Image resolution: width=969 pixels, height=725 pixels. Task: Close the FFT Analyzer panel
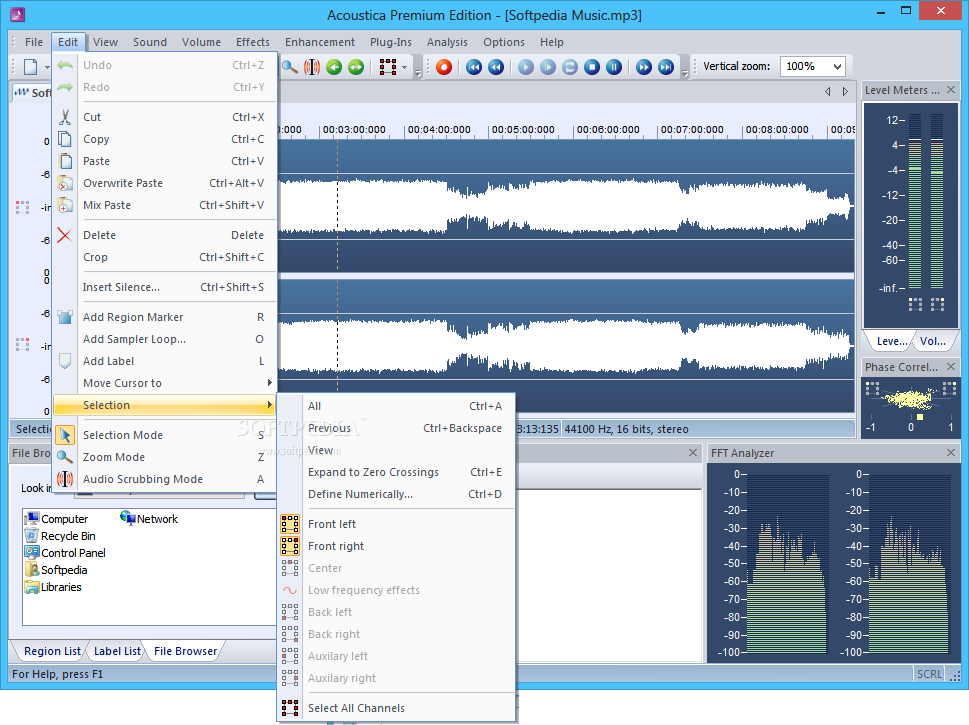click(951, 453)
